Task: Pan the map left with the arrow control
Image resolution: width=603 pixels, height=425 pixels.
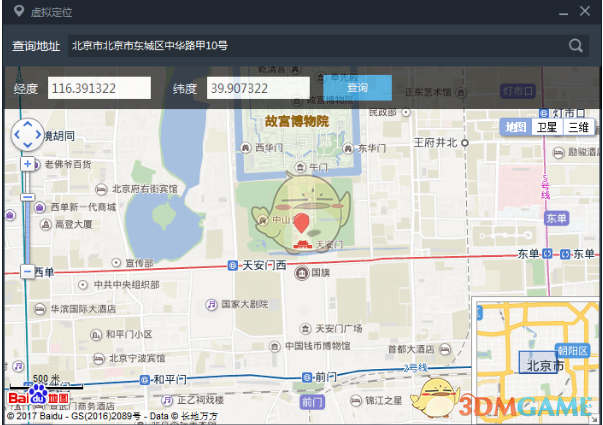Action: coord(15,134)
